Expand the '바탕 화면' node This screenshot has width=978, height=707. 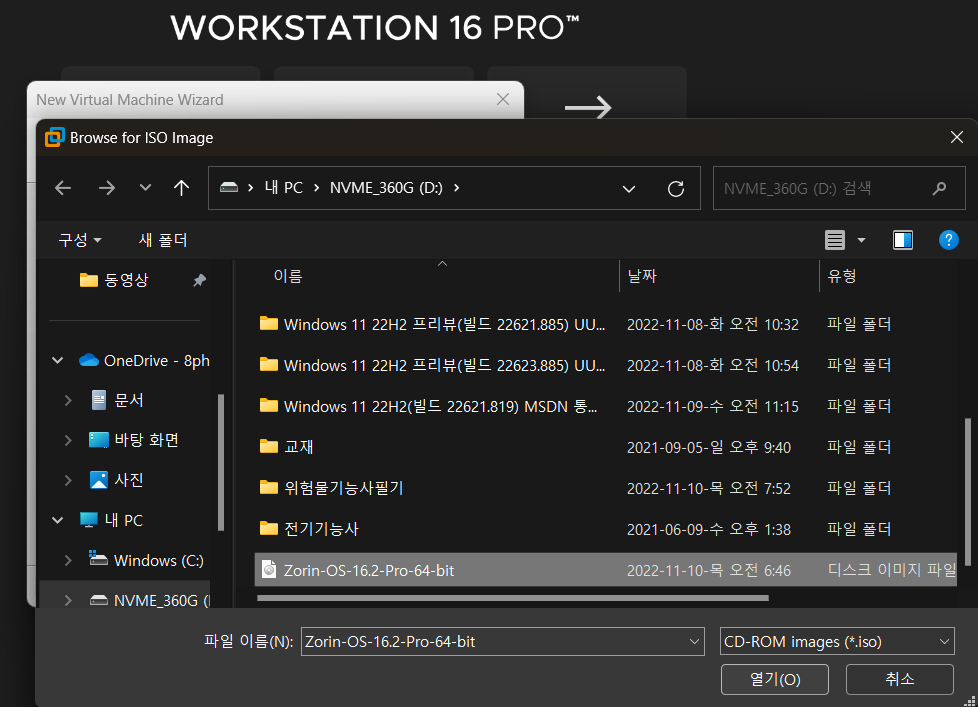pos(68,440)
